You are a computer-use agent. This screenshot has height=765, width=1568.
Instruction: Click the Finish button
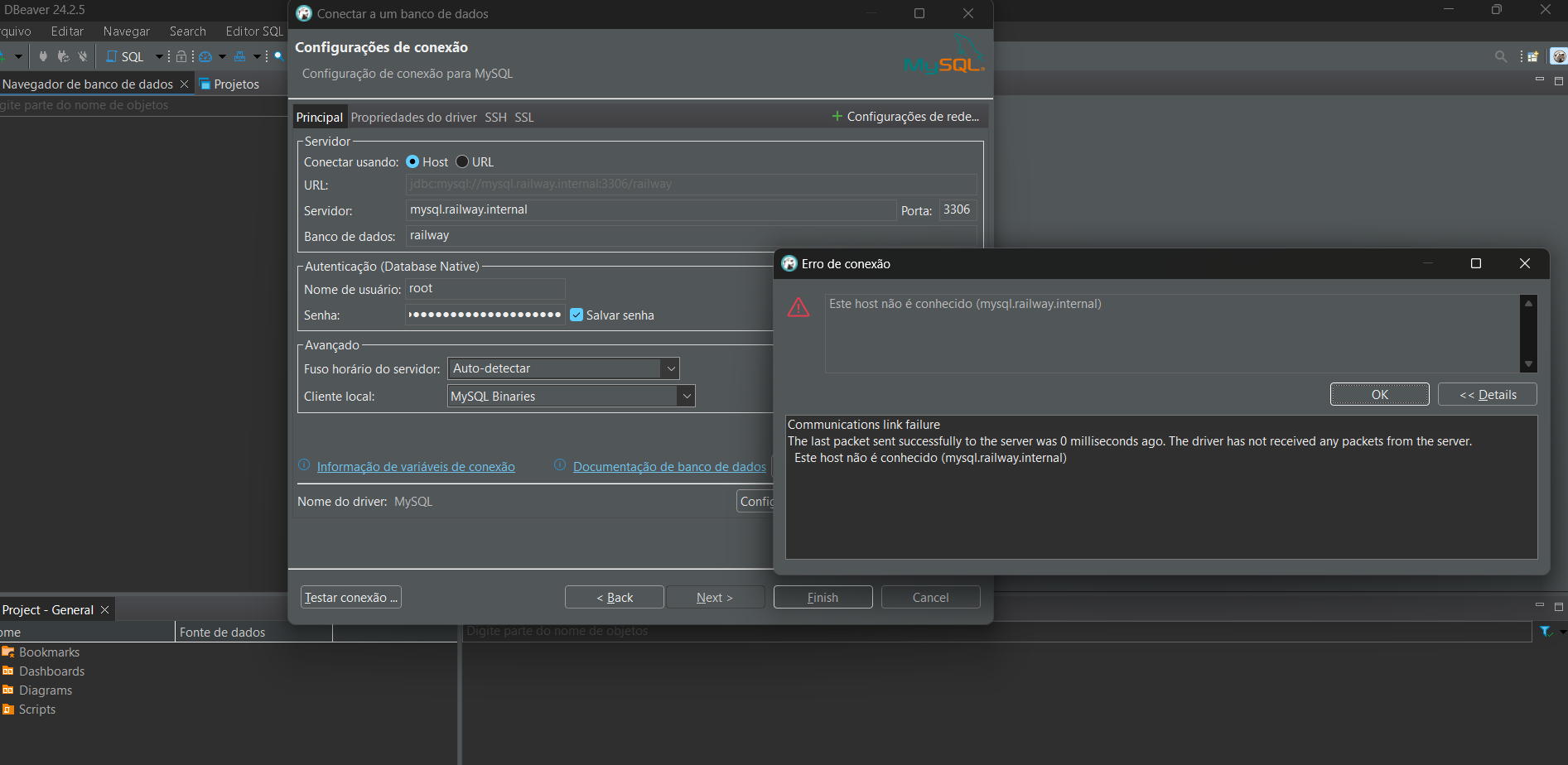823,597
